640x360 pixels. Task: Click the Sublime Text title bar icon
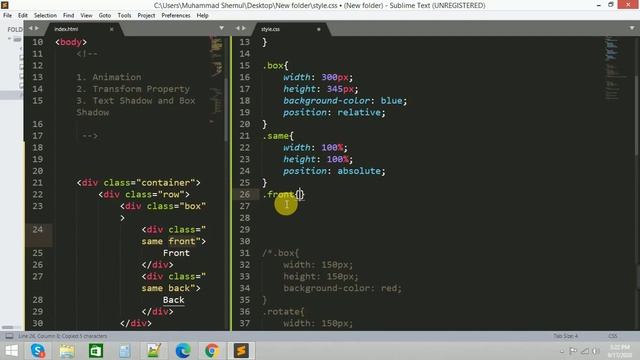click(x=5, y=5)
